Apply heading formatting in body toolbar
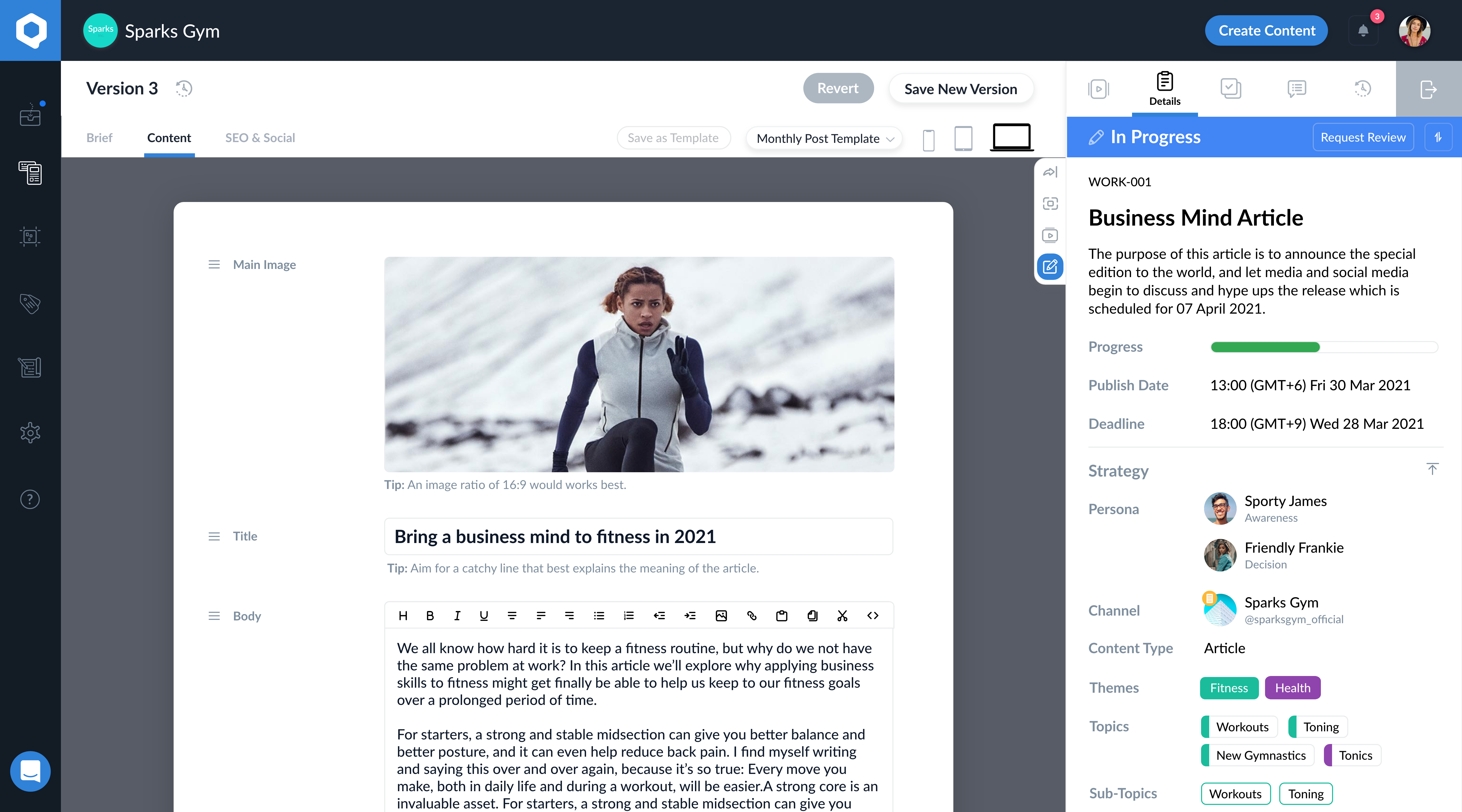Viewport: 1462px width, 812px height. click(x=403, y=616)
